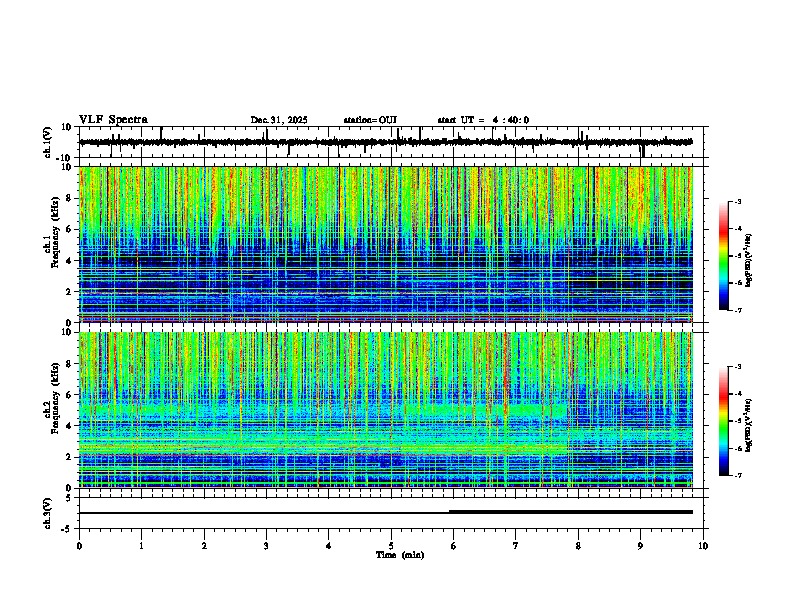The image size is (792, 612).
Task: Click time axis tick label "7"
Action: point(516,546)
